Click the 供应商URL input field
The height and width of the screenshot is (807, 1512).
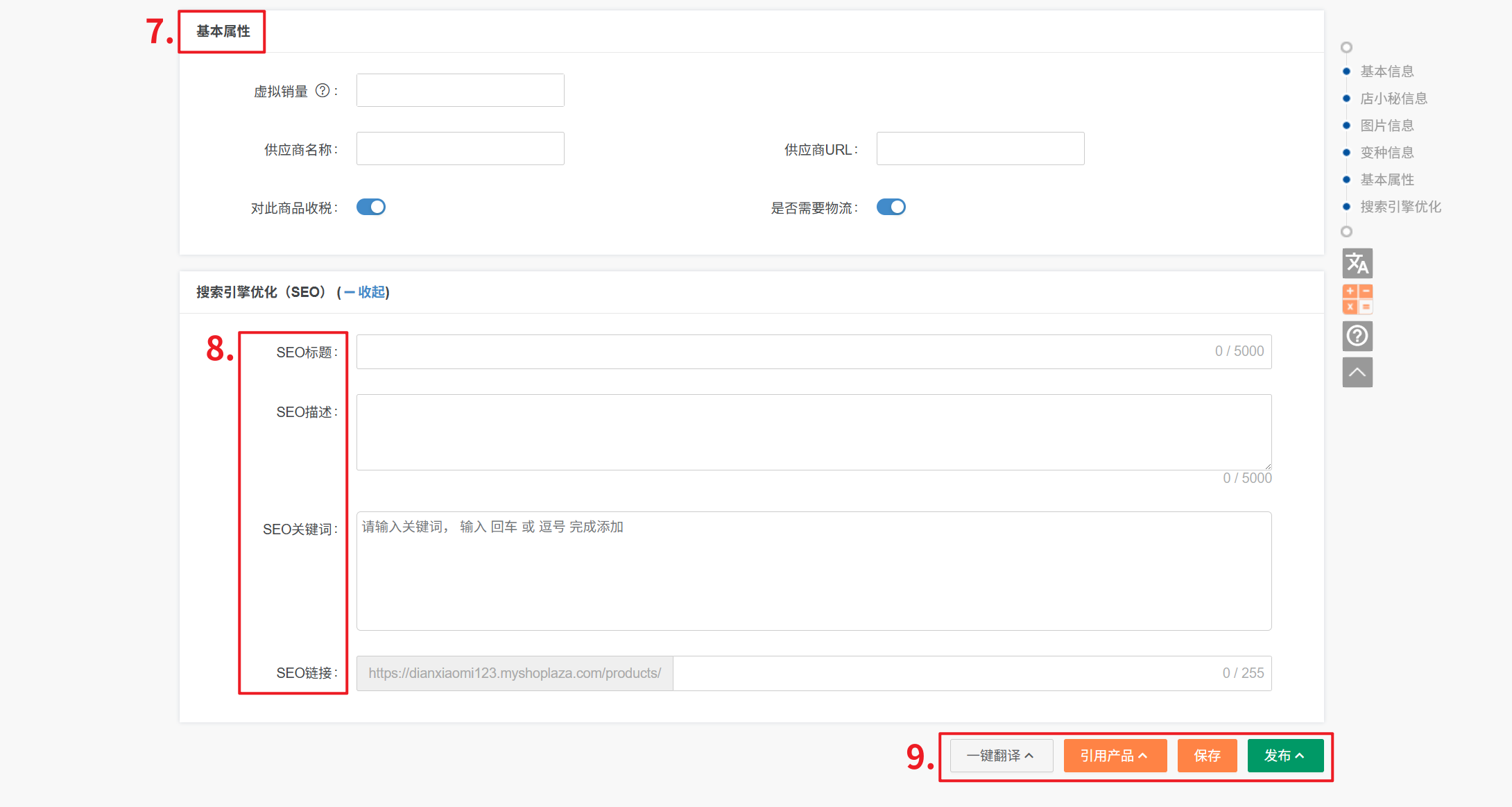pos(980,148)
